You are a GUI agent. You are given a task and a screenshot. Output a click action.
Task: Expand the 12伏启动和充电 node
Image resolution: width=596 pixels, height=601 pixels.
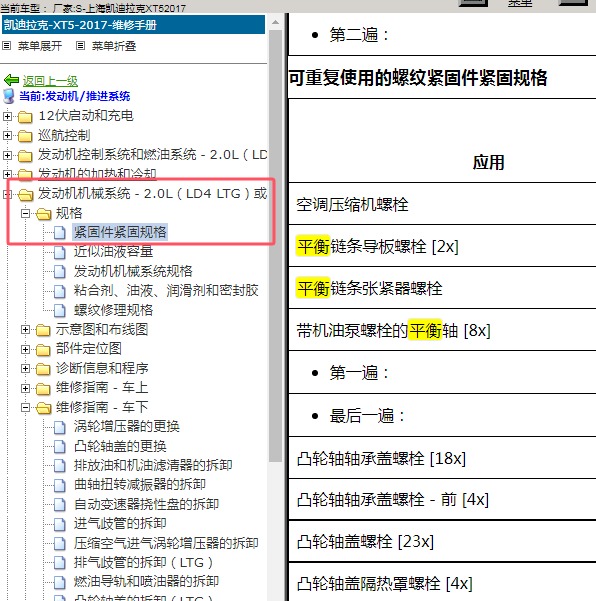pyautogui.click(x=7, y=116)
